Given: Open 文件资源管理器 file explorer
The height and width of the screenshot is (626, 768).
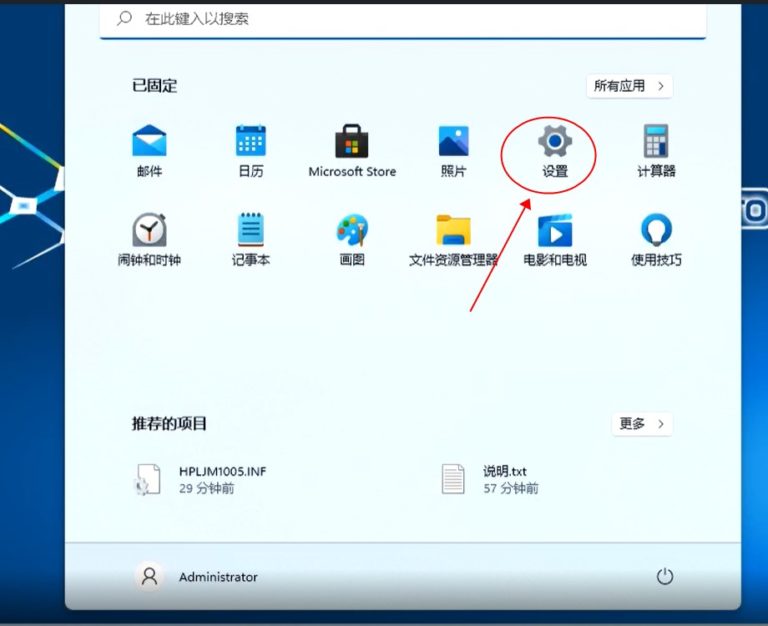Looking at the screenshot, I should [454, 240].
